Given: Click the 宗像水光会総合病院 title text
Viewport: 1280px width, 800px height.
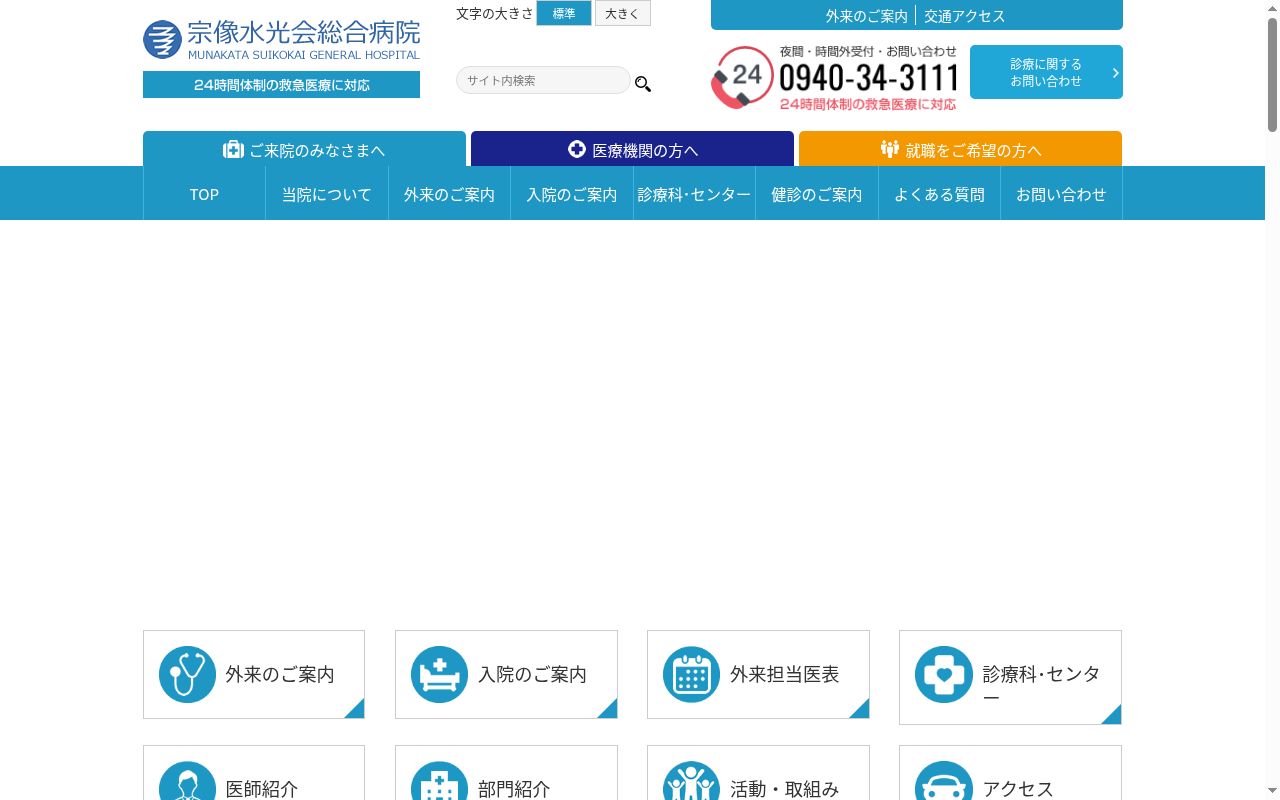Looking at the screenshot, I should (x=303, y=32).
